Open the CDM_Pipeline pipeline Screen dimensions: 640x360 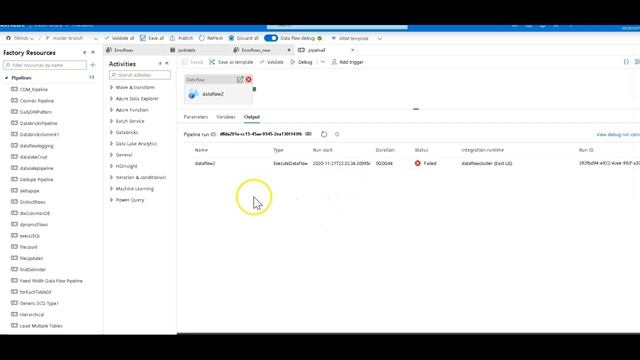34,89
